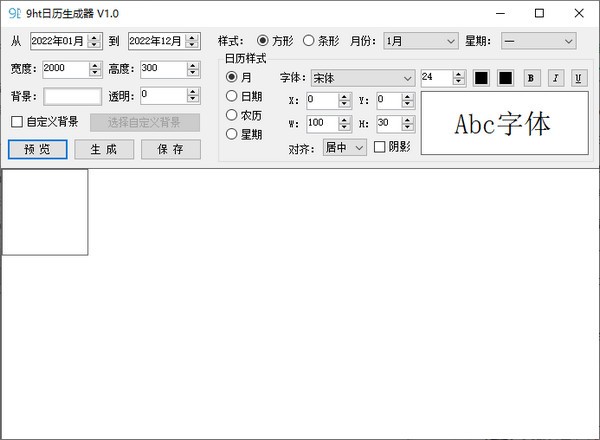The height and width of the screenshot is (440, 600).
Task: Toggle bold font style button
Action: click(x=531, y=78)
